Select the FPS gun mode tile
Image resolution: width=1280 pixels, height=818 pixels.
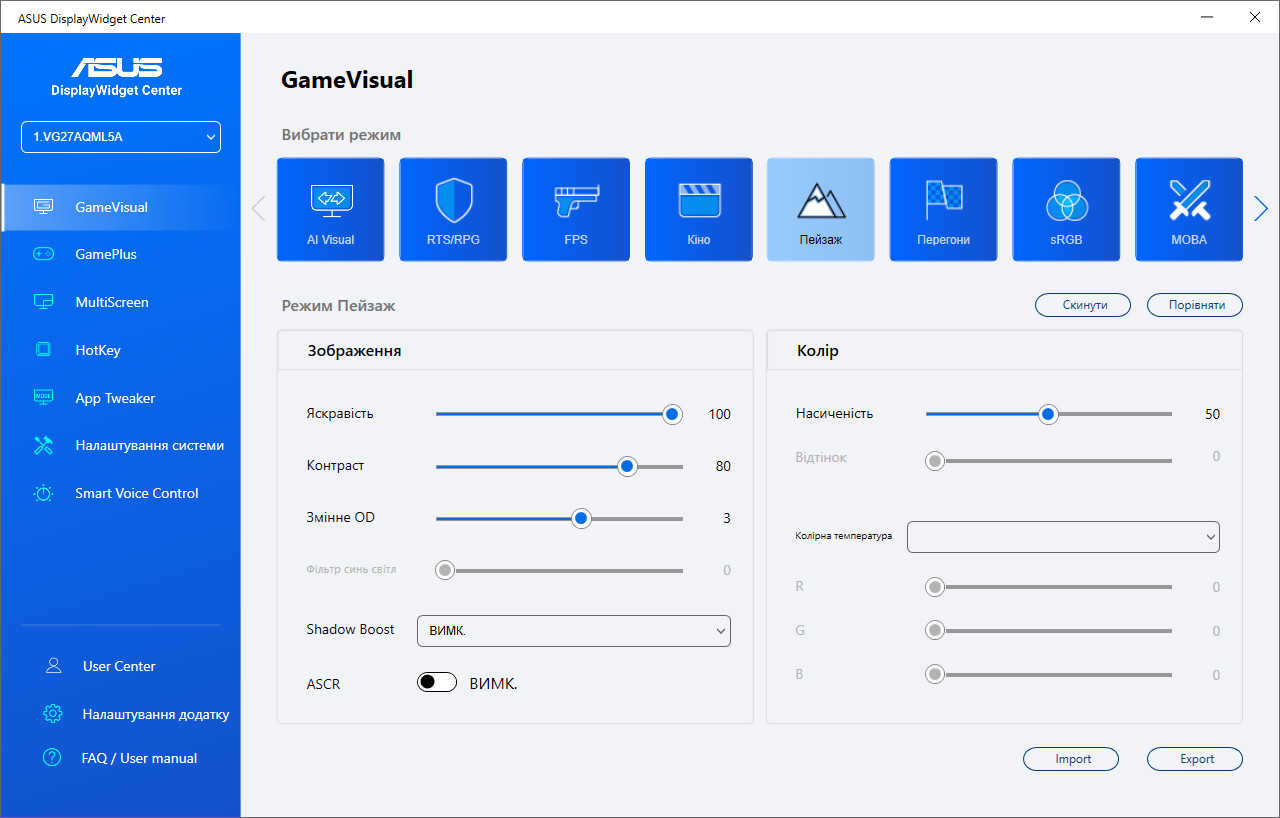pos(575,209)
